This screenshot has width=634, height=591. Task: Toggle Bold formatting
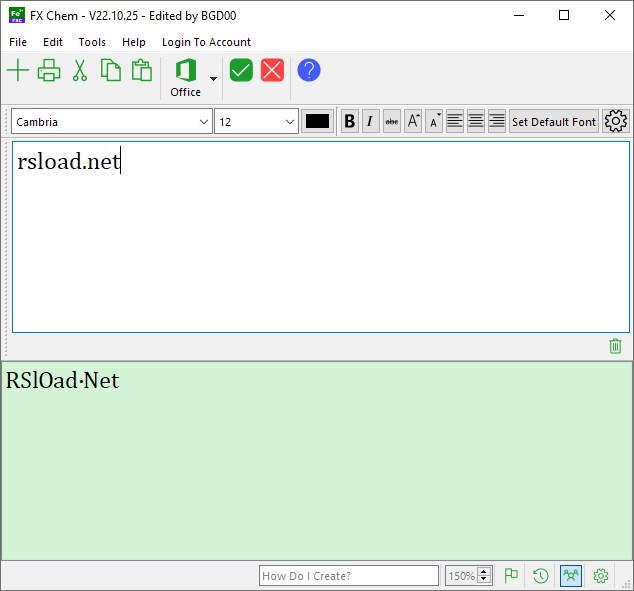click(x=350, y=121)
